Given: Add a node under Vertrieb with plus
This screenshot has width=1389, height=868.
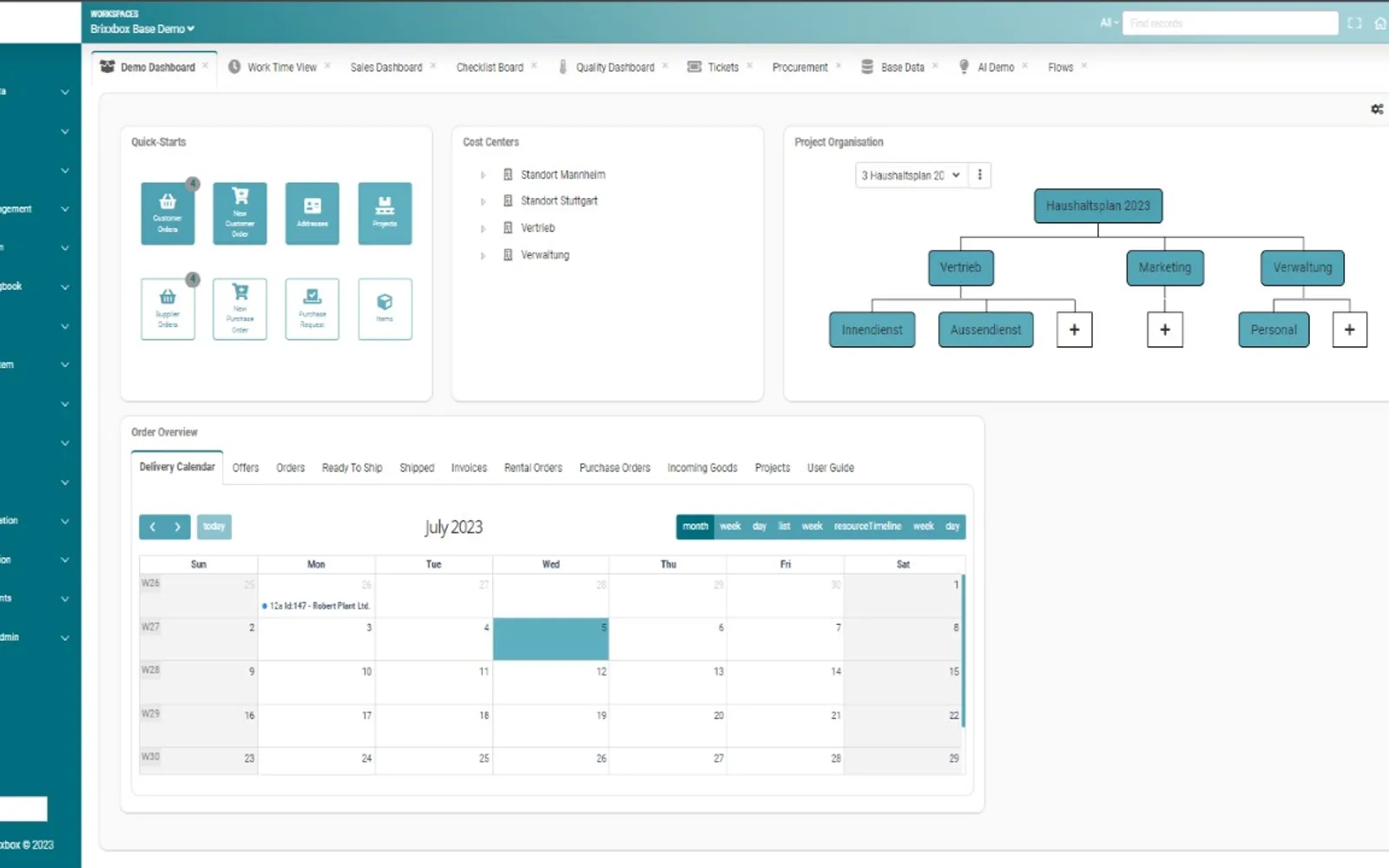Looking at the screenshot, I should (x=1075, y=330).
